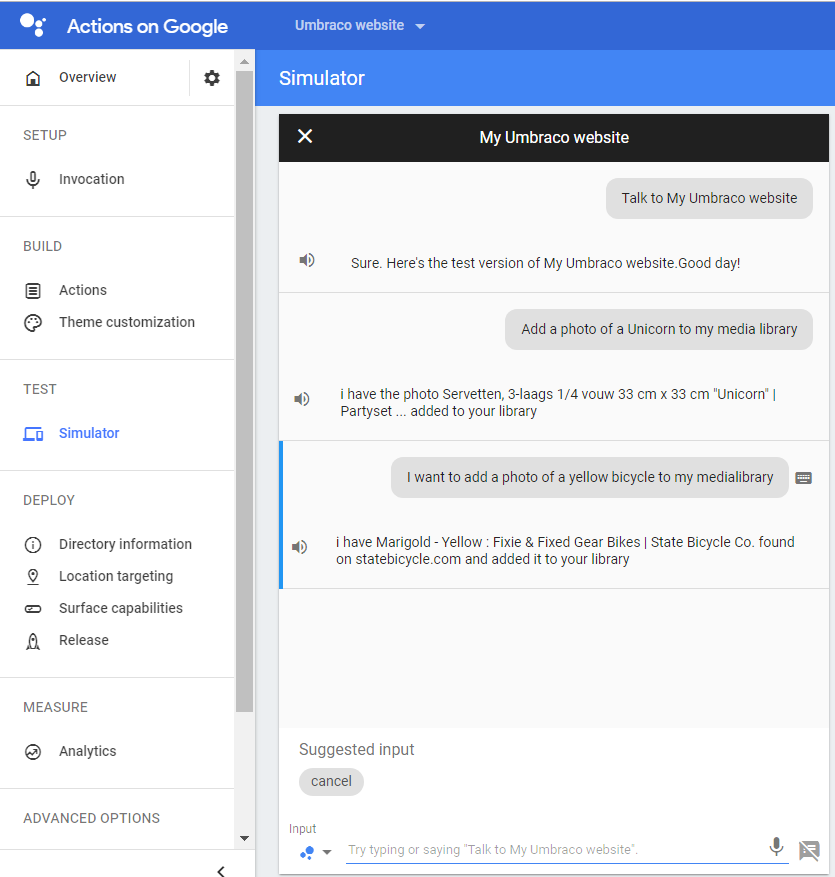Open Surface capabilities
Image resolution: width=835 pixels, height=877 pixels.
click(121, 608)
